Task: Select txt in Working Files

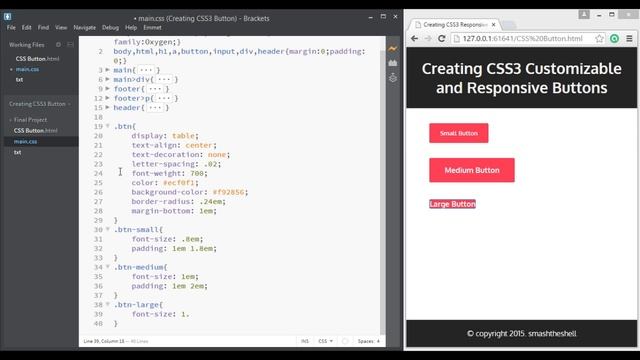Action: [19, 80]
